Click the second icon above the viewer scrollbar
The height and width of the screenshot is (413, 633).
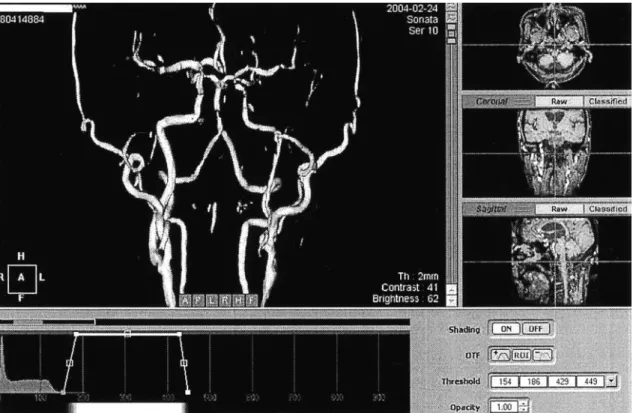pyautogui.click(x=451, y=17)
